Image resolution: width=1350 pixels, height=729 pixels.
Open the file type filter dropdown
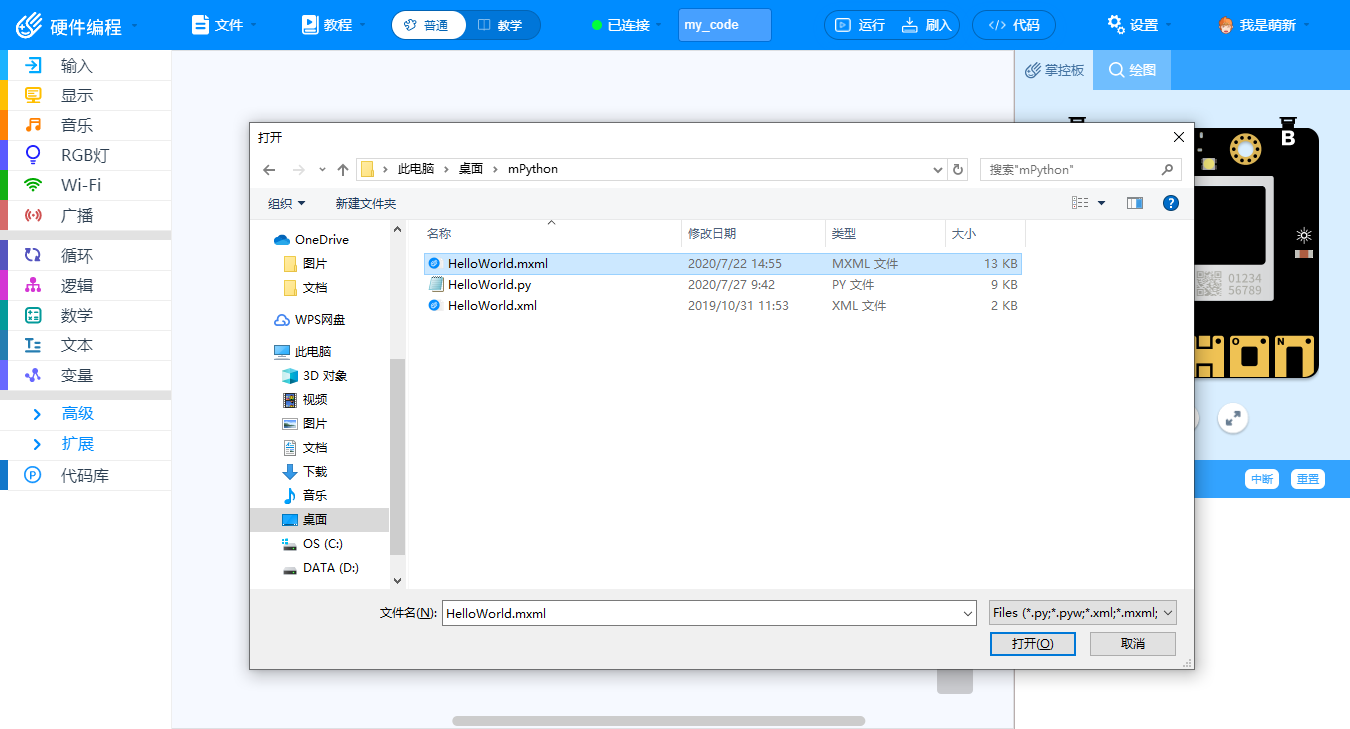1081,613
